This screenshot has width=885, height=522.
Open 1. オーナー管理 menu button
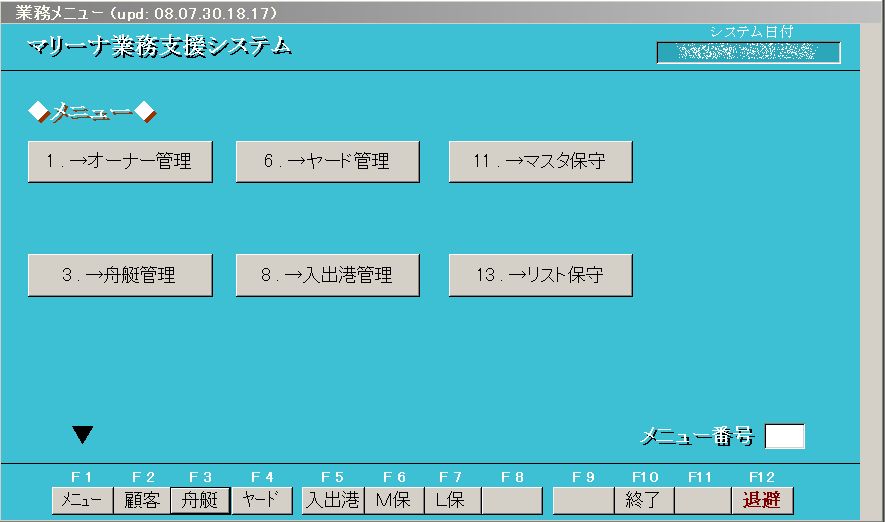[x=120, y=162]
